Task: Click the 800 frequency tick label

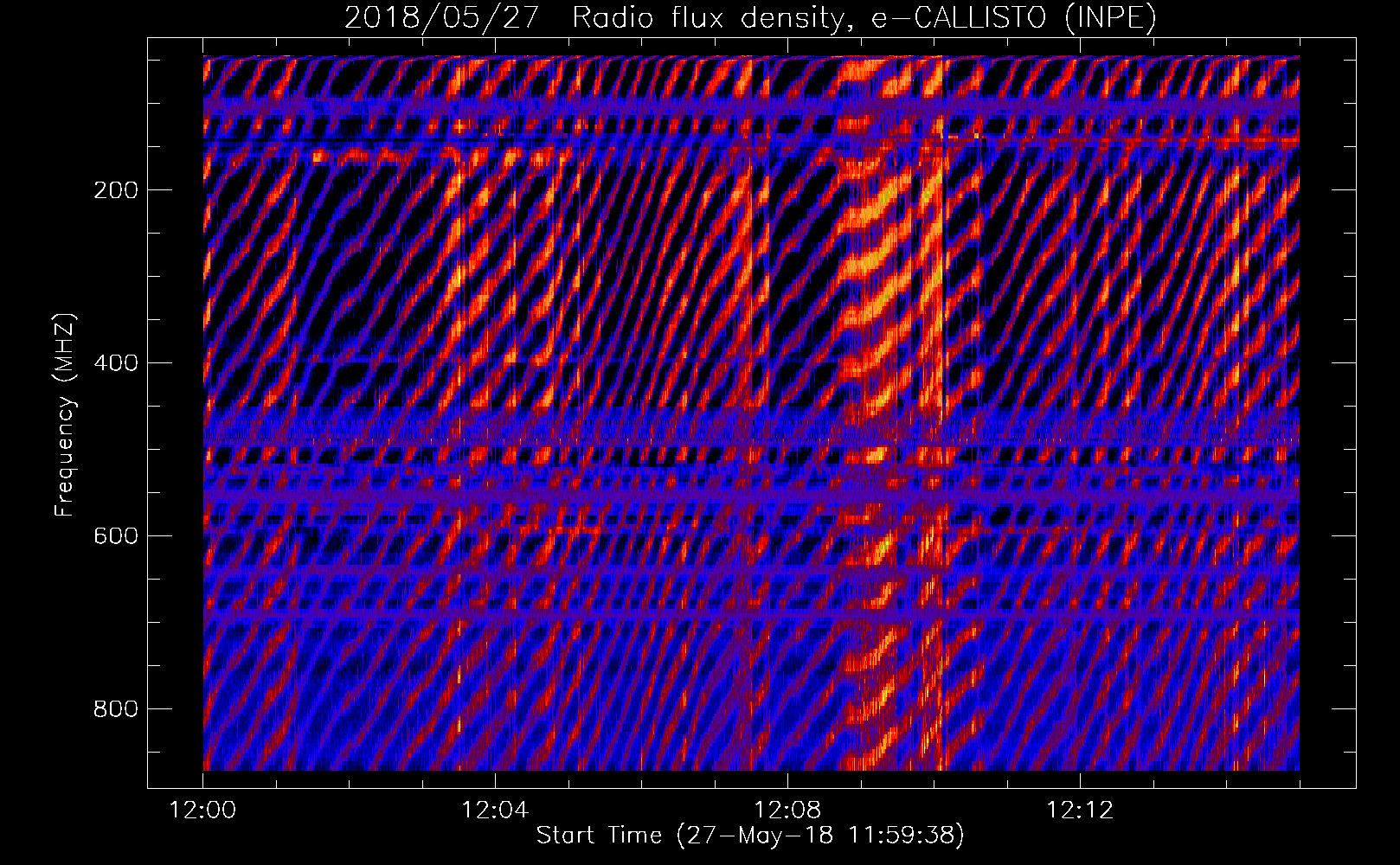Action: tap(116, 709)
